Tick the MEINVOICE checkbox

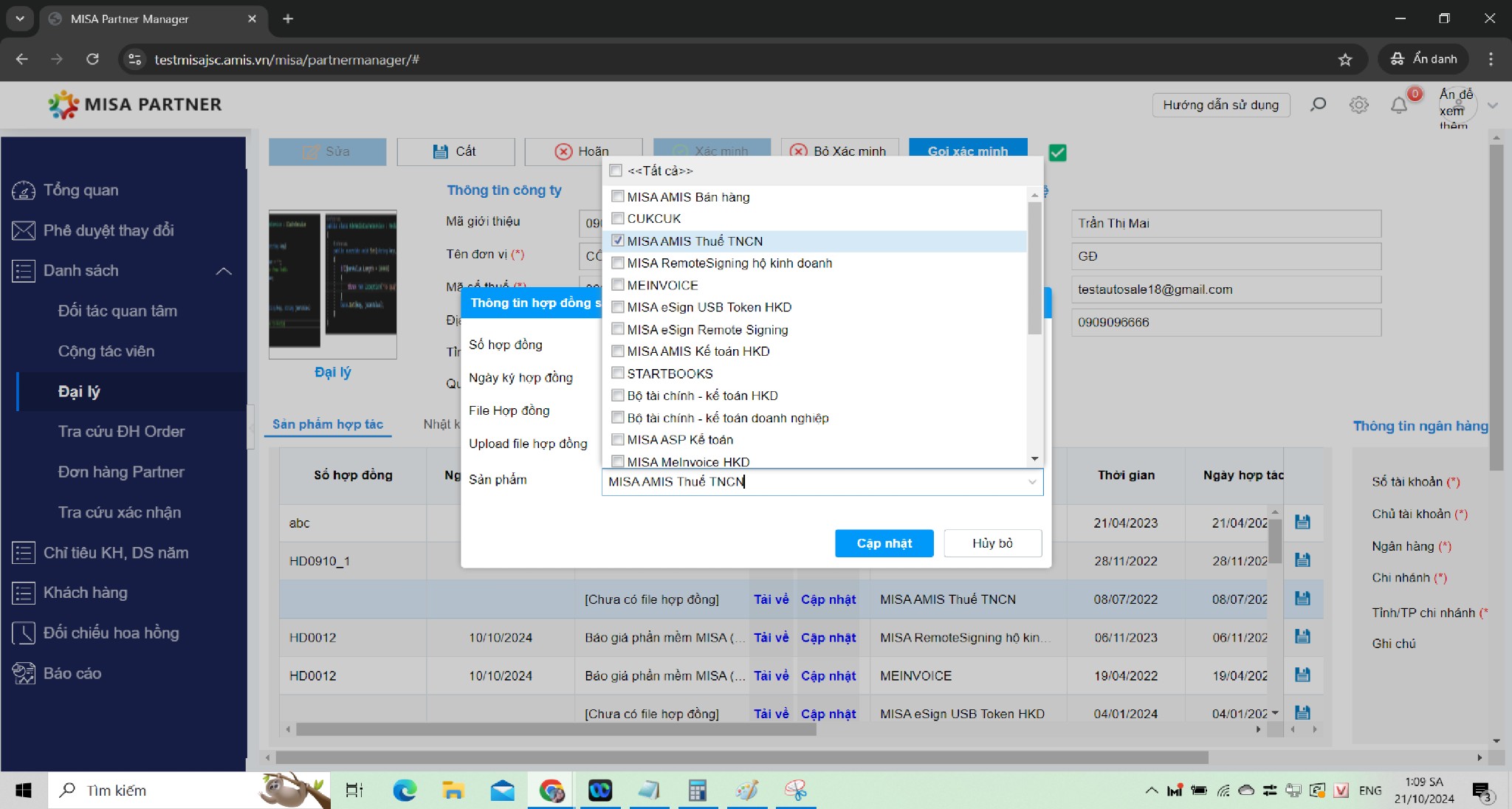pos(618,285)
